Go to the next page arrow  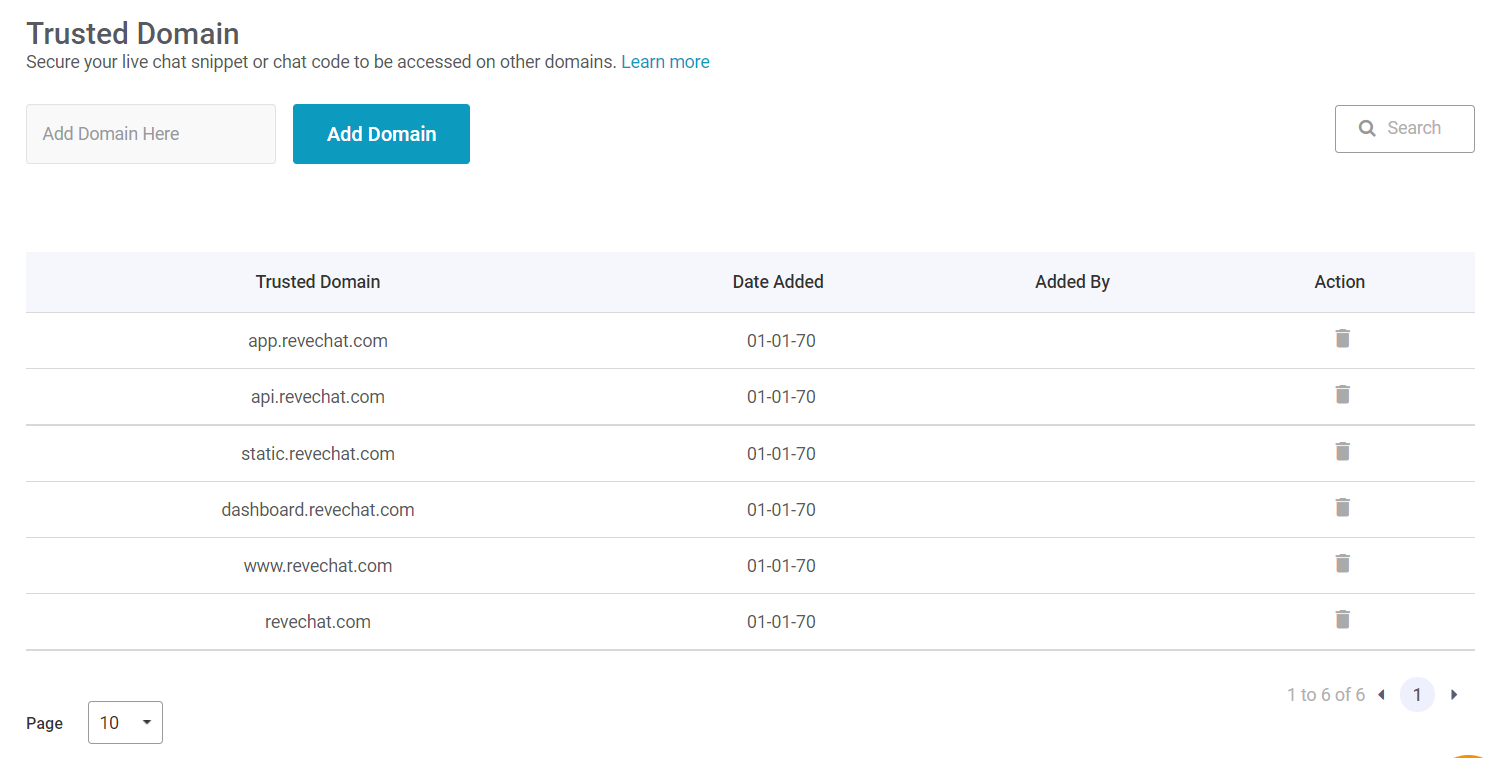(1454, 694)
